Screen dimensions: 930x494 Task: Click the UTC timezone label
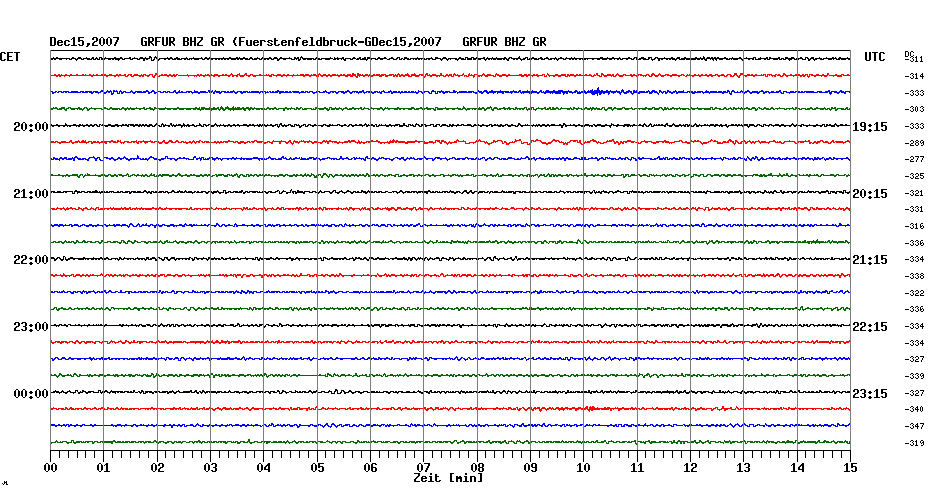pyautogui.click(x=875, y=57)
